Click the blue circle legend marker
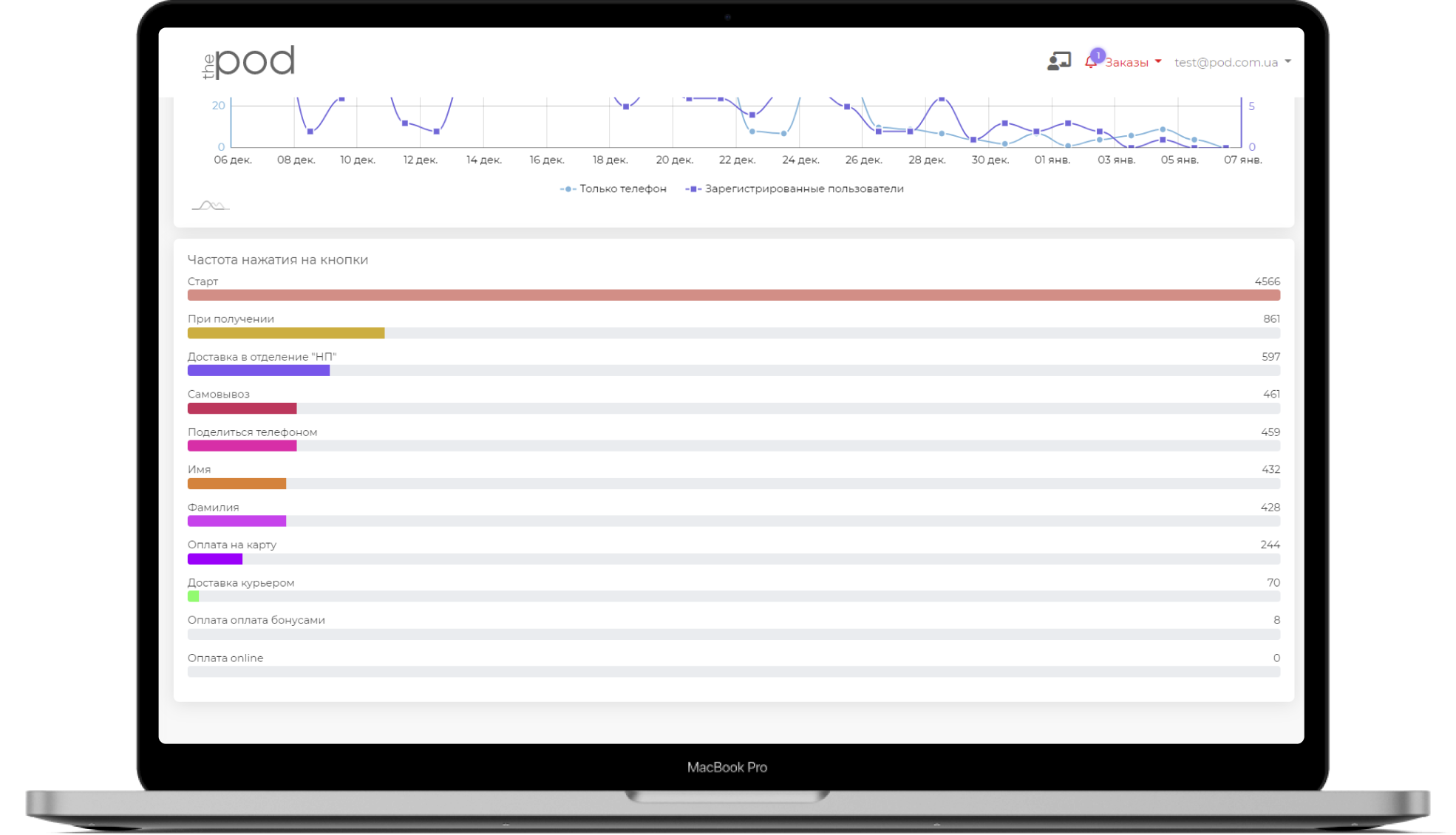 [x=568, y=189]
